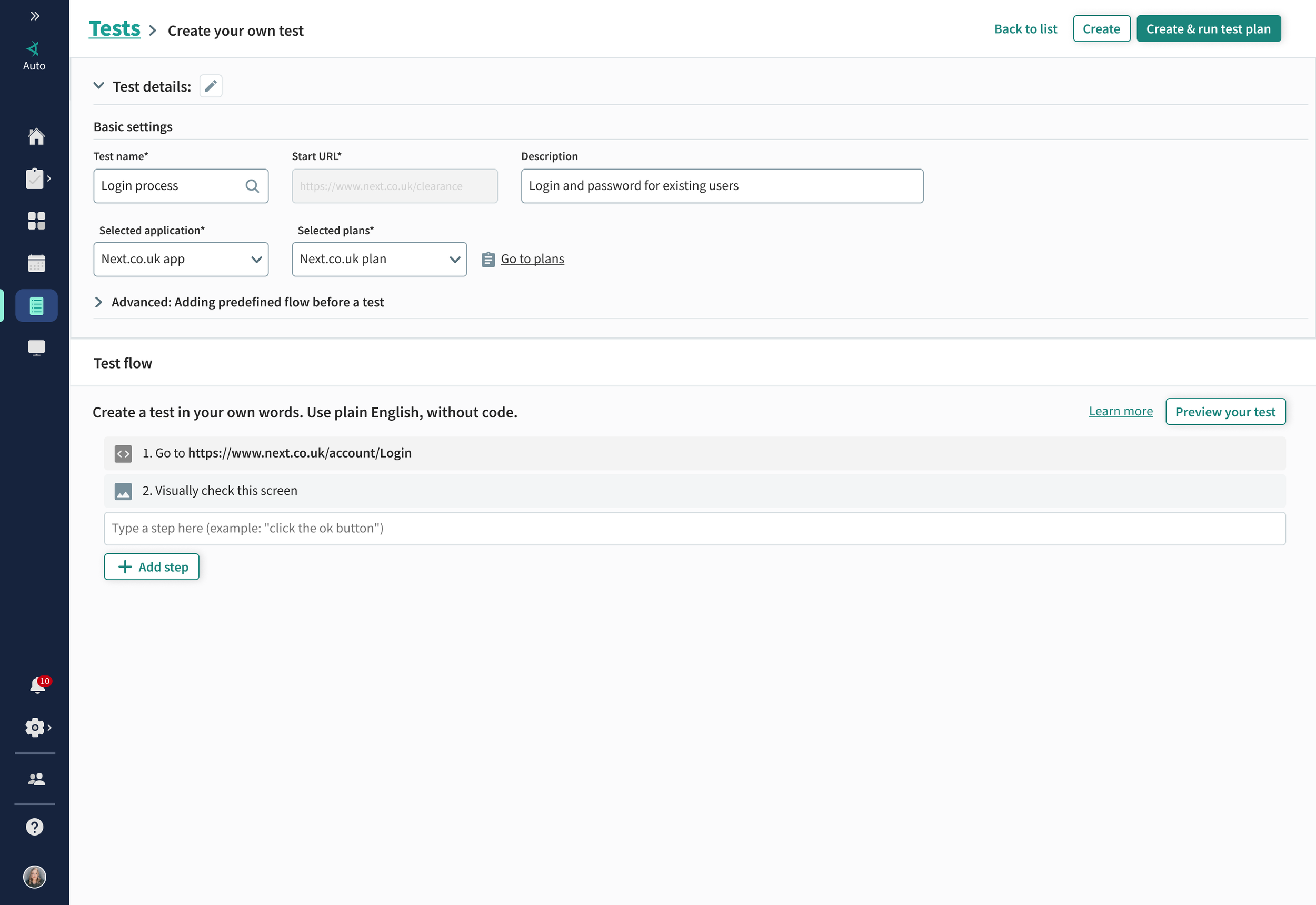Click the clipboard icon beside Go to plans
Screen dimensions: 1316x905
tap(488, 259)
